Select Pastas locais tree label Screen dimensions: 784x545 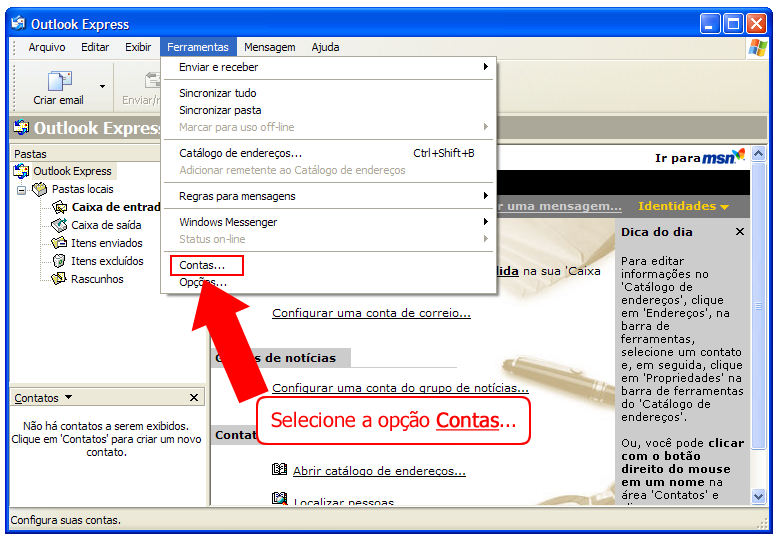tap(82, 190)
